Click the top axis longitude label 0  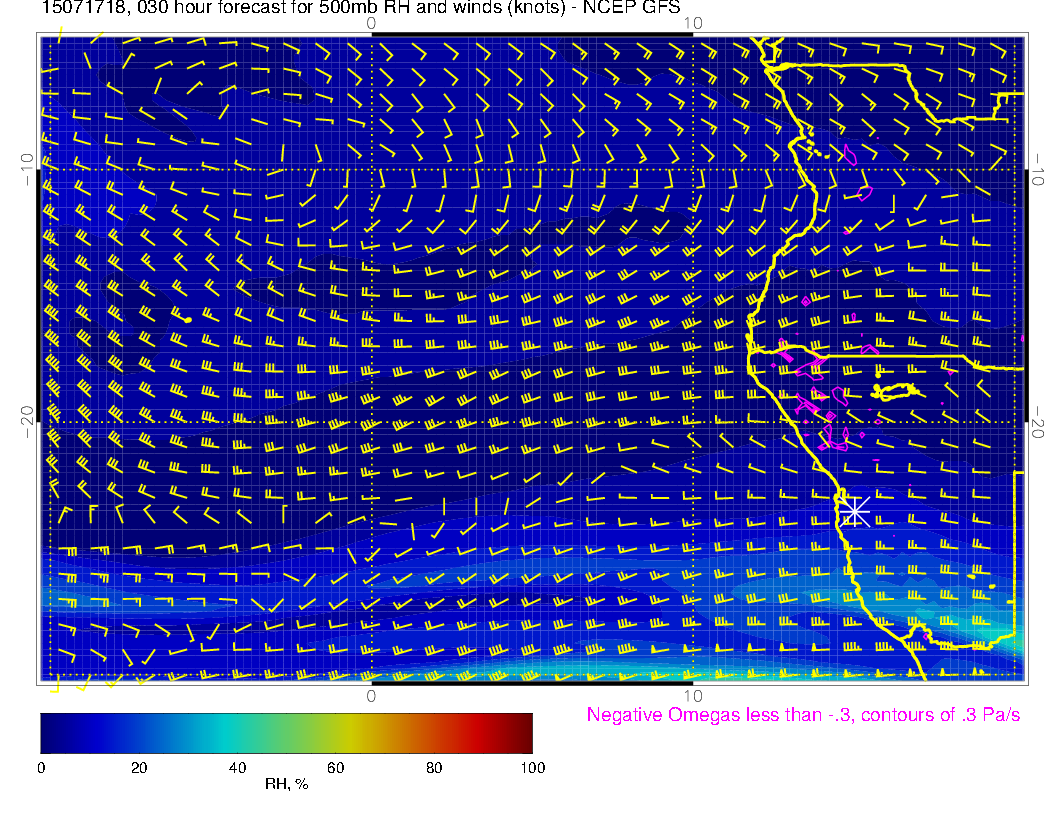[x=371, y=23]
